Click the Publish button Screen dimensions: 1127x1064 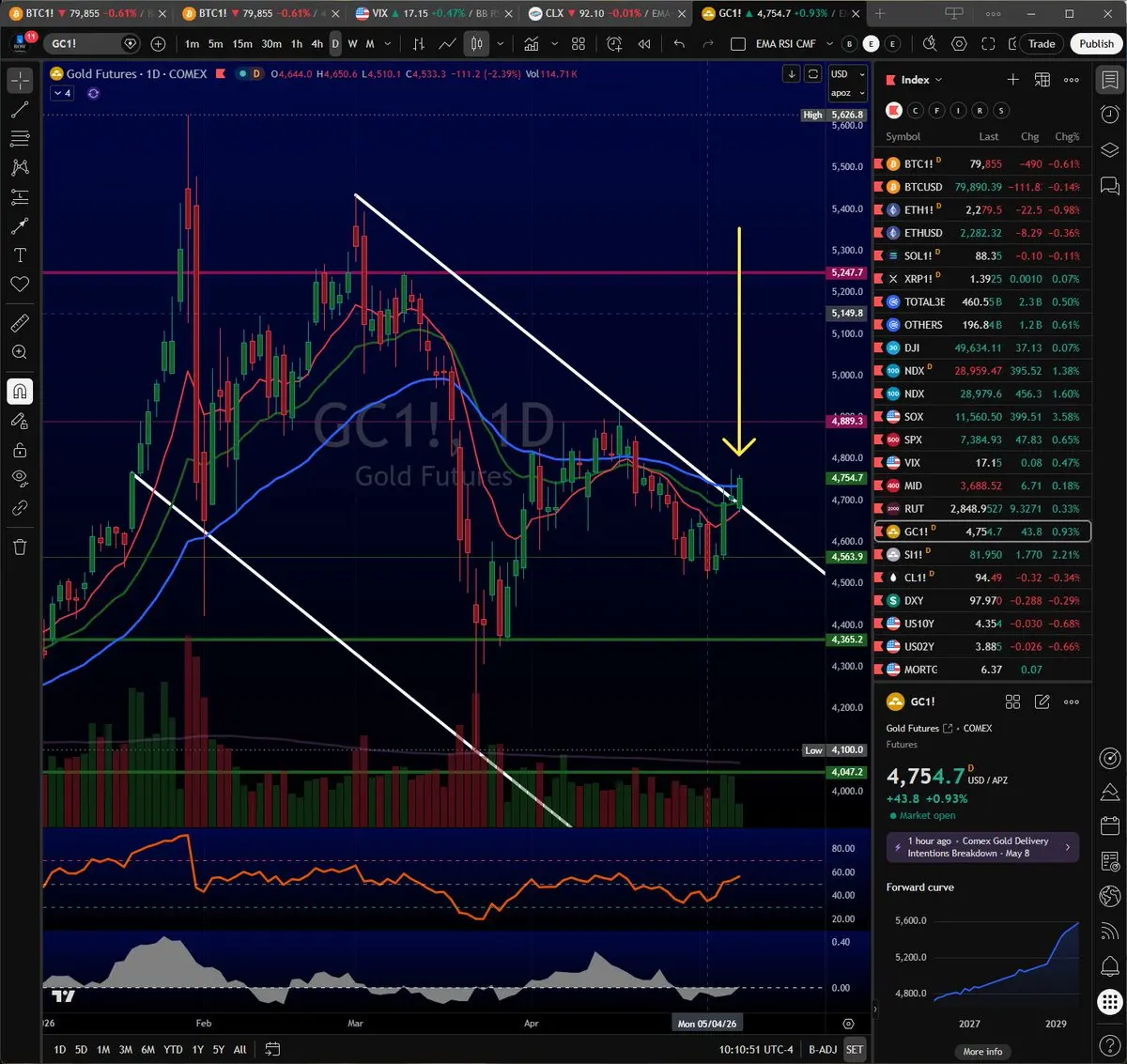[1096, 44]
